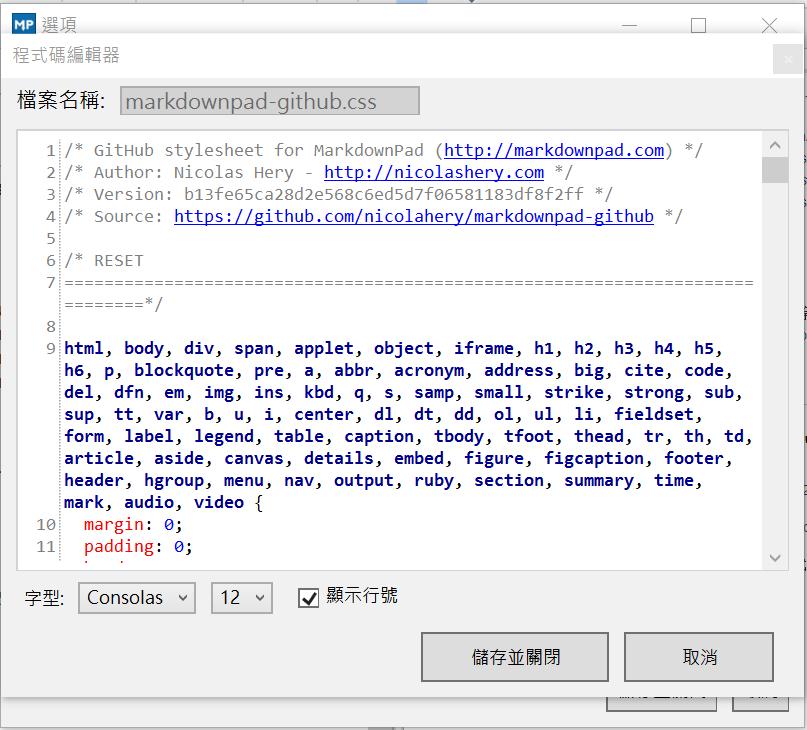
Task: Click the 'margin' property on line 10
Action: [114, 524]
